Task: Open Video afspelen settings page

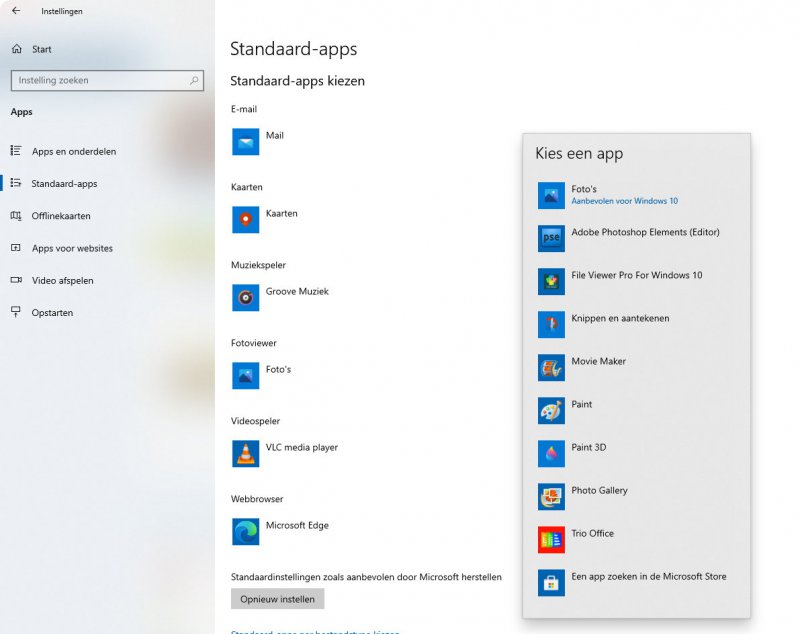Action: (63, 281)
